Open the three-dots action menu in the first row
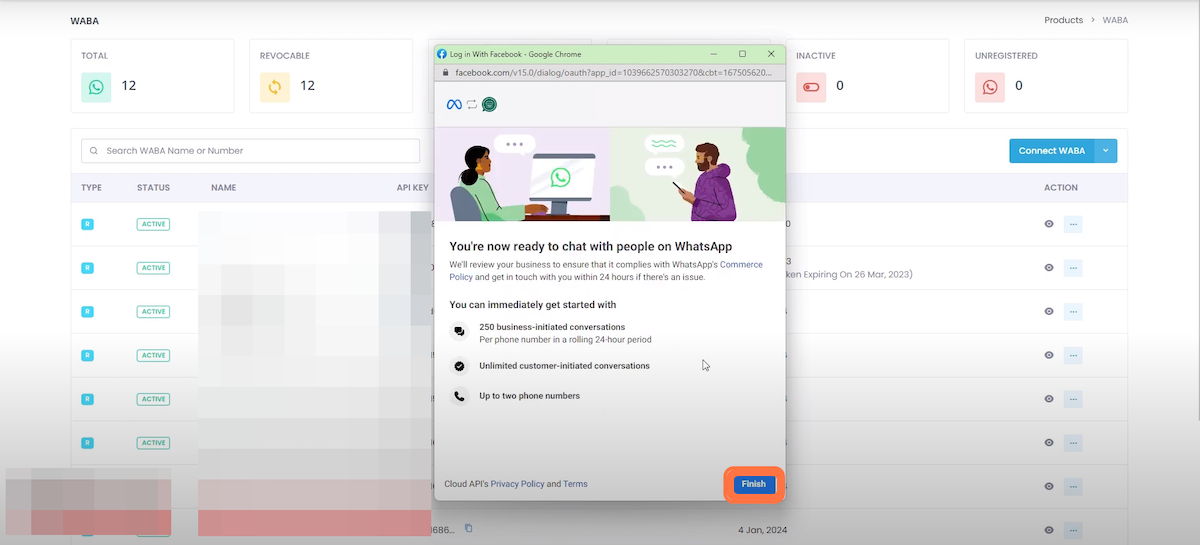The width and height of the screenshot is (1200, 545). click(1073, 224)
